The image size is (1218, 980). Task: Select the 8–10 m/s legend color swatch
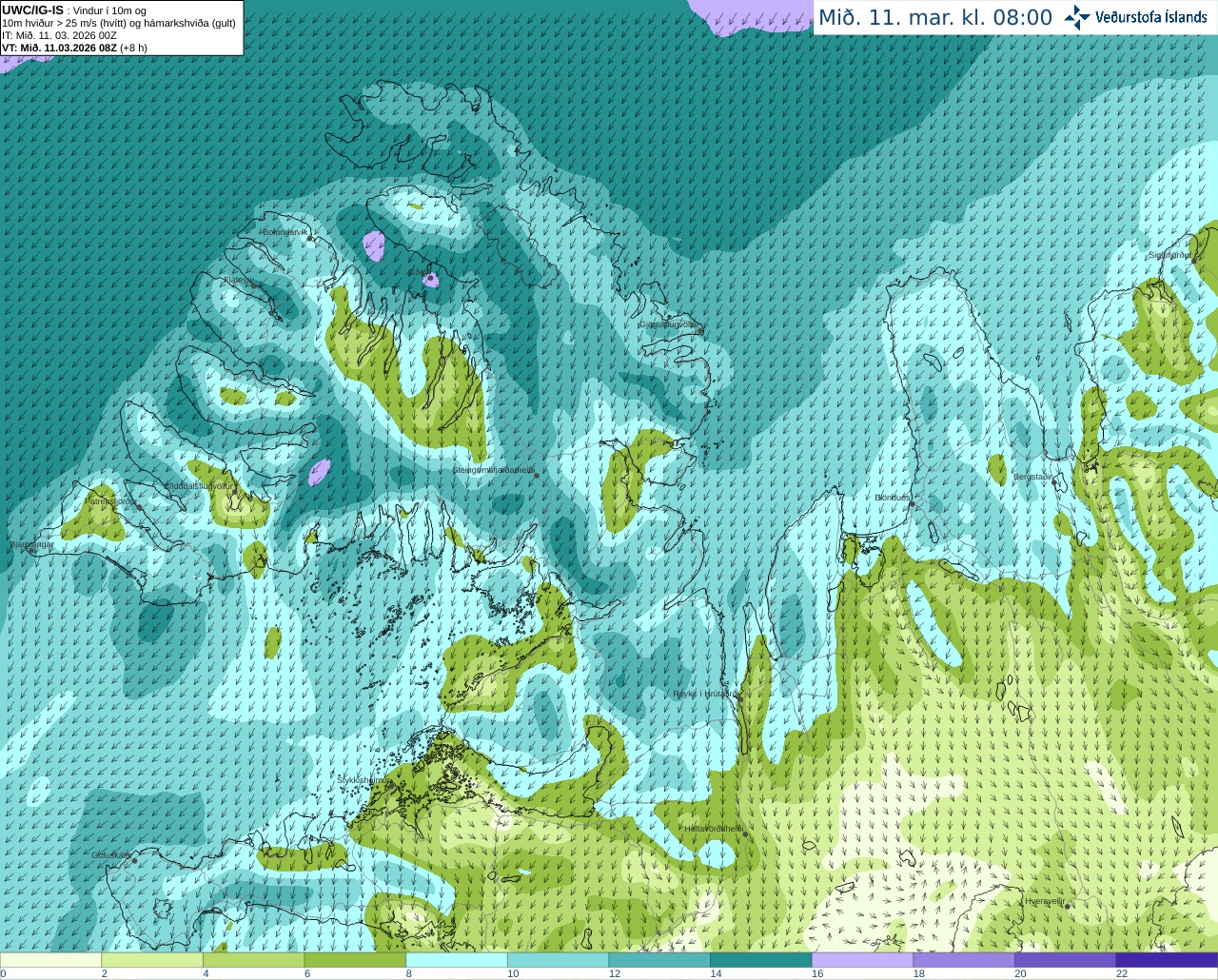(x=457, y=959)
